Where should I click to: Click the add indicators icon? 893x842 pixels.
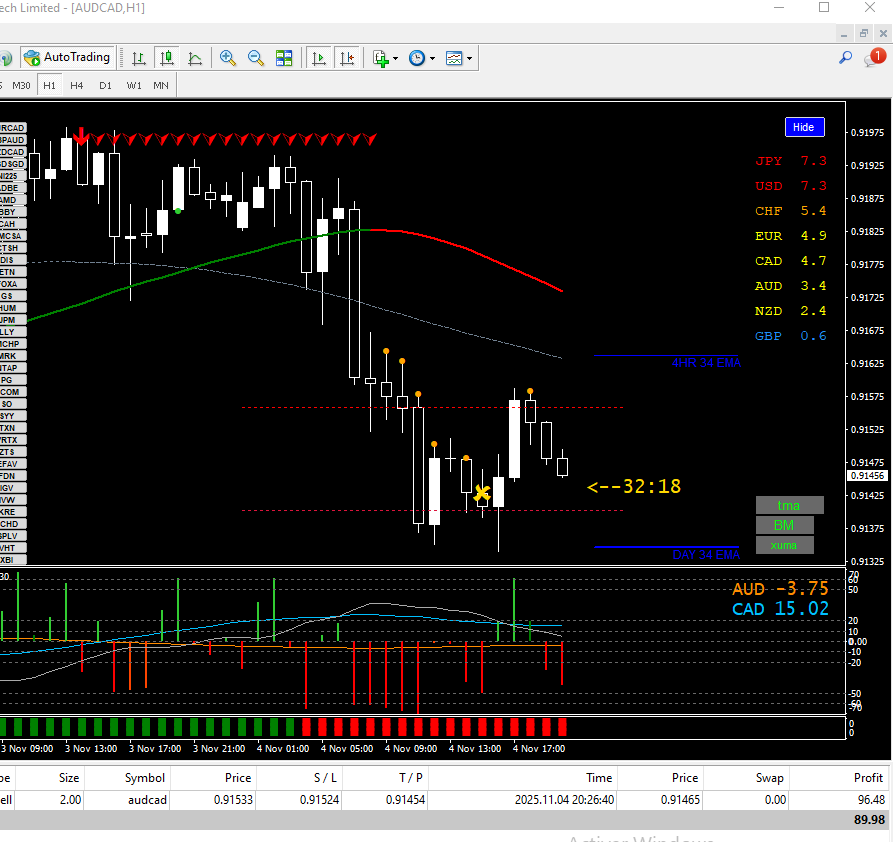[x=380, y=58]
